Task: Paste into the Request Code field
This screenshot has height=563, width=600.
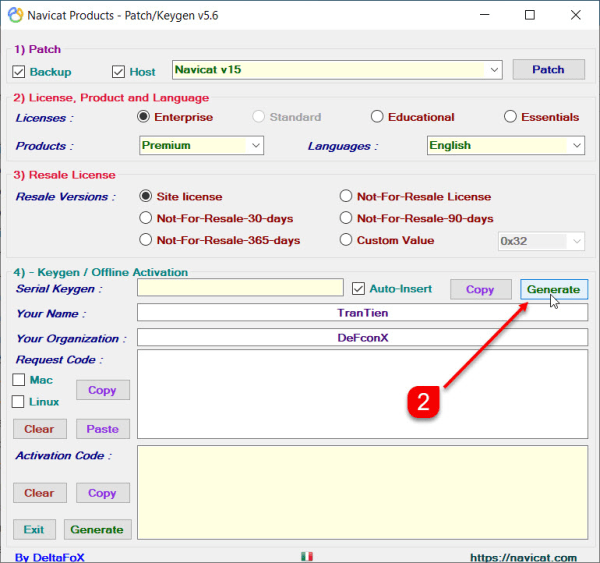Action: (103, 429)
